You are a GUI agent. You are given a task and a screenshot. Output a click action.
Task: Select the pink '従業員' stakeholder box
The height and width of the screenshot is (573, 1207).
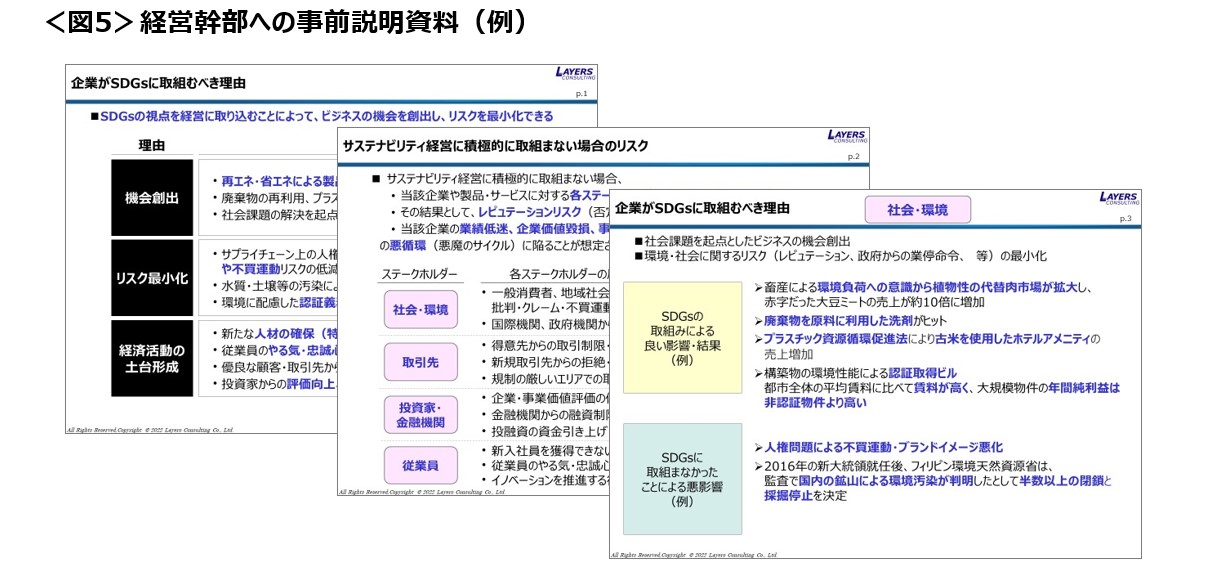coord(421,465)
